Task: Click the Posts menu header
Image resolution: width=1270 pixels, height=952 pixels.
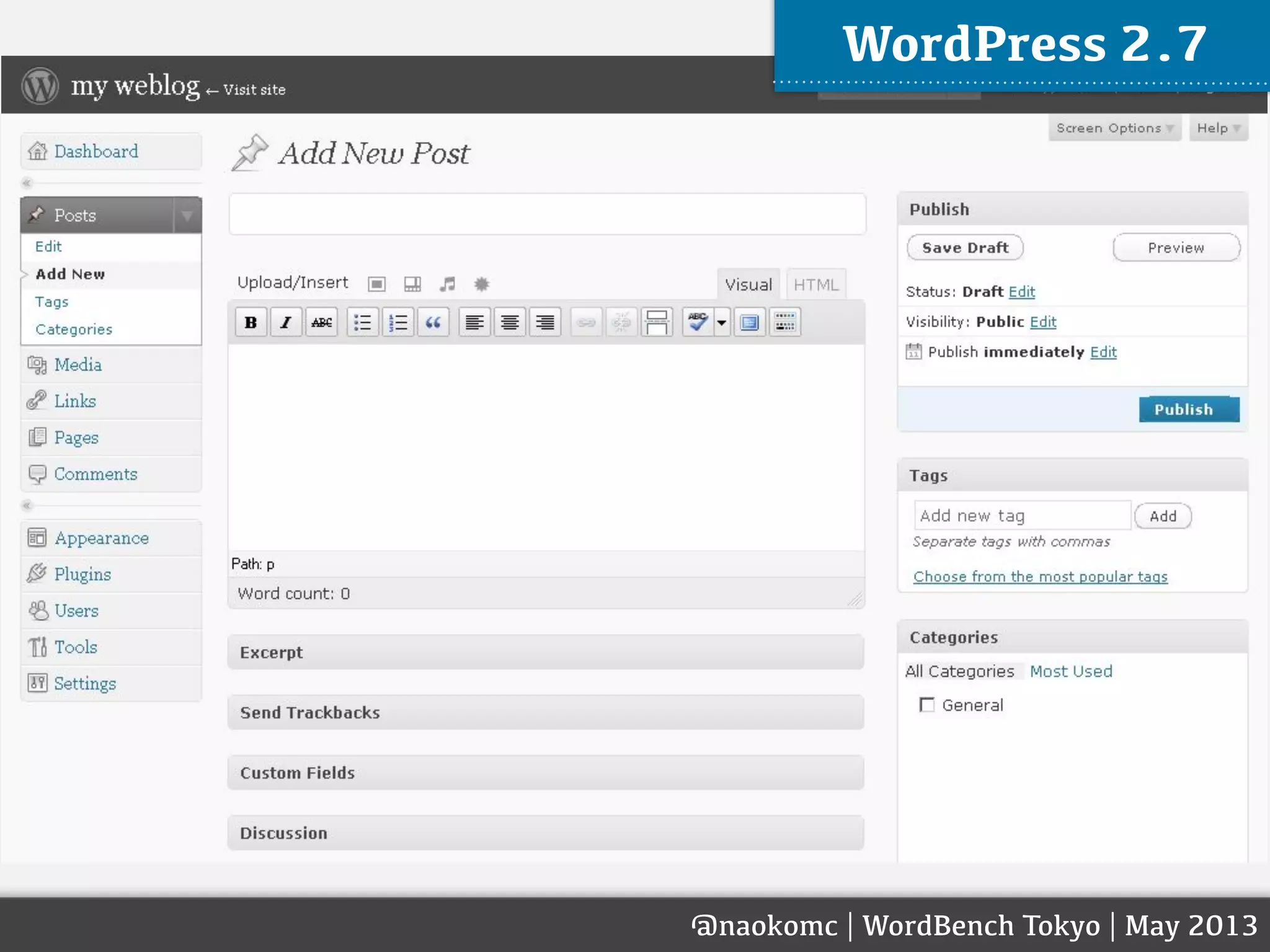Action: [x=97, y=216]
